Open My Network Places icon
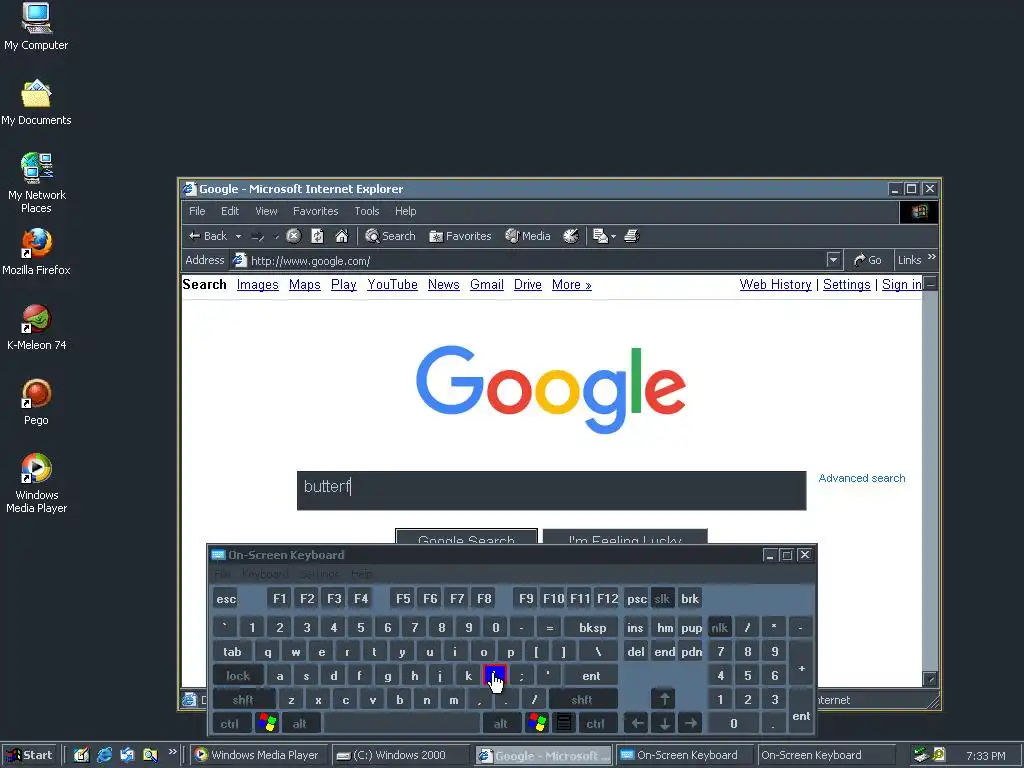Image resolution: width=1024 pixels, height=768 pixels. tap(37, 183)
